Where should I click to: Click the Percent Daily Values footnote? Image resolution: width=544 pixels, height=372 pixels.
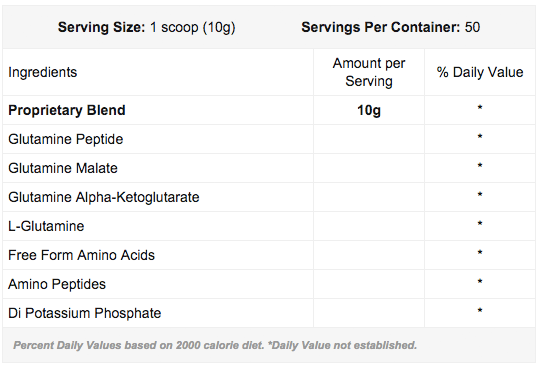pyautogui.click(x=215, y=345)
